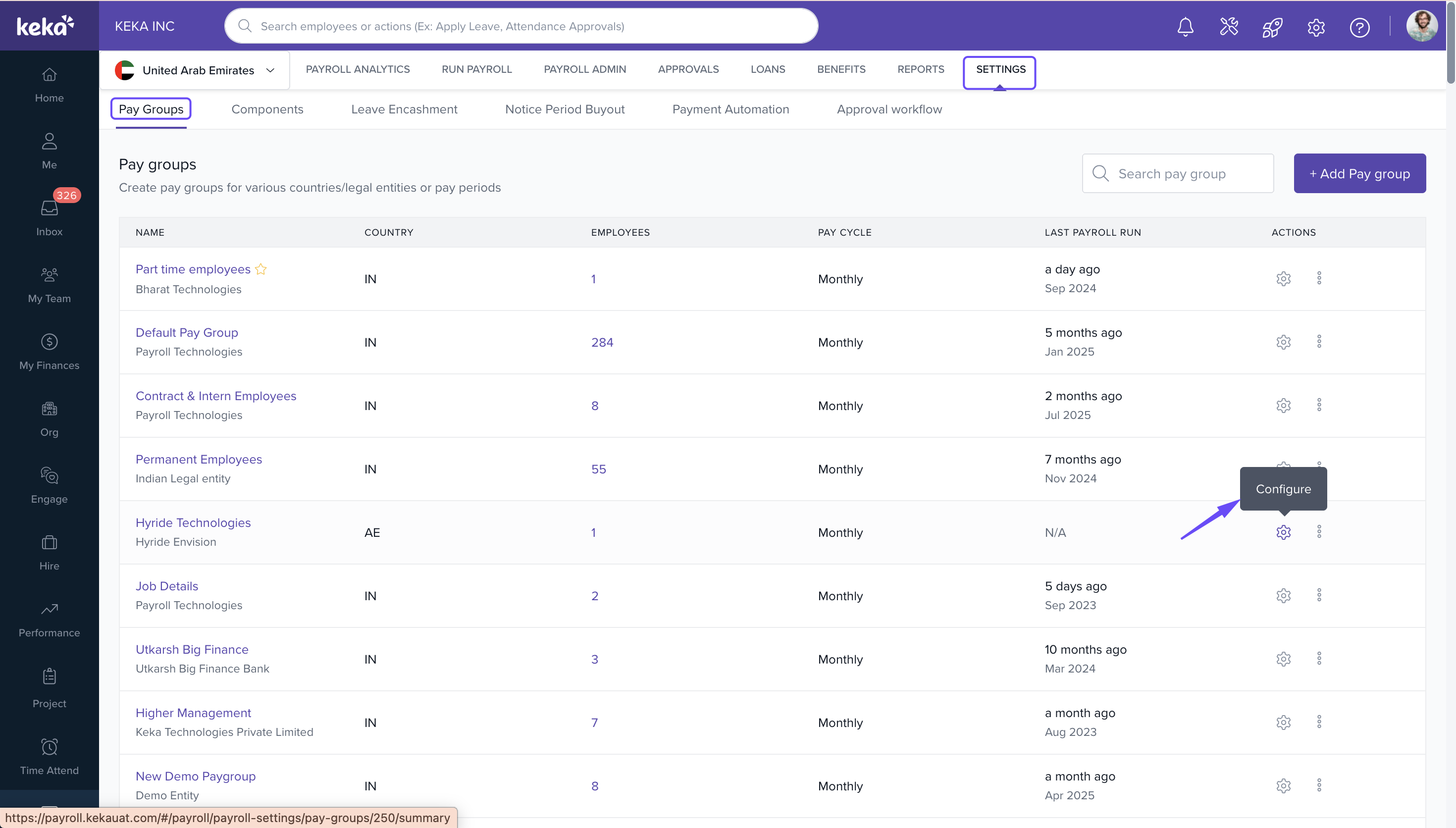
Task: Open Performance section in sidebar
Action: click(50, 620)
